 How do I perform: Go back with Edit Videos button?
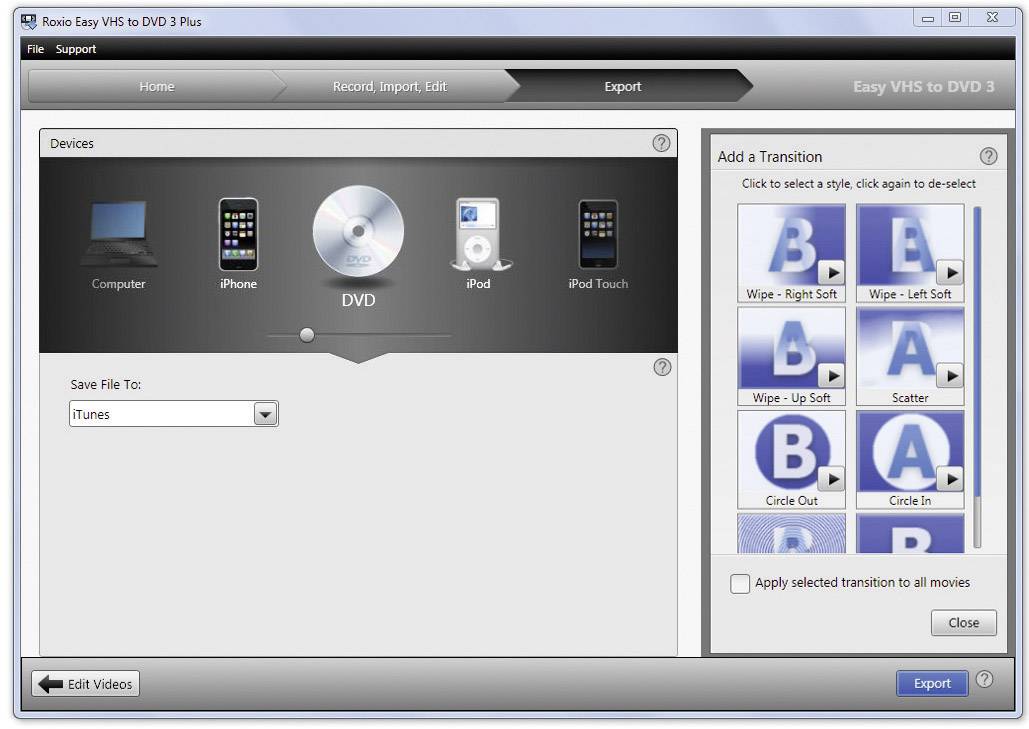85,683
